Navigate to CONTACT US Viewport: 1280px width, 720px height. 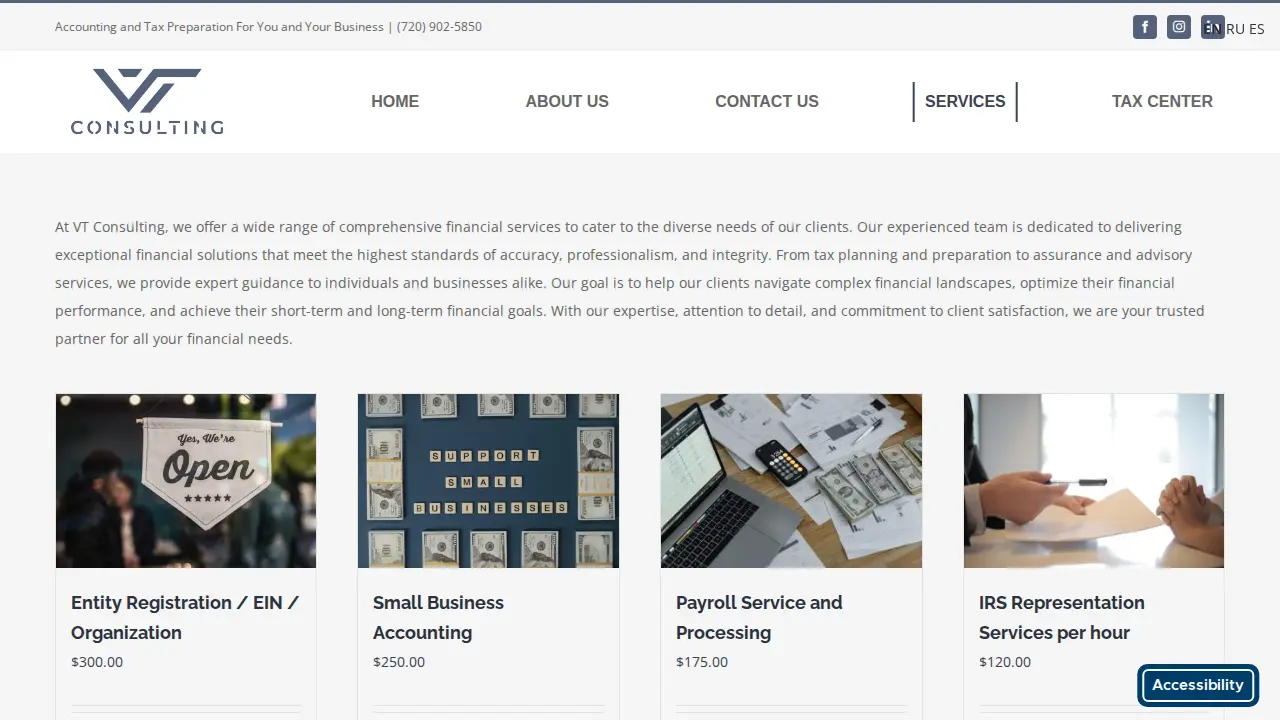click(x=767, y=101)
